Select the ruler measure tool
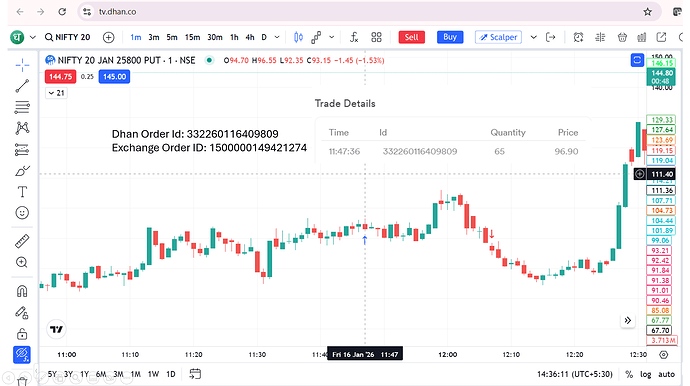Screen dimensions: 690x386 (22, 241)
